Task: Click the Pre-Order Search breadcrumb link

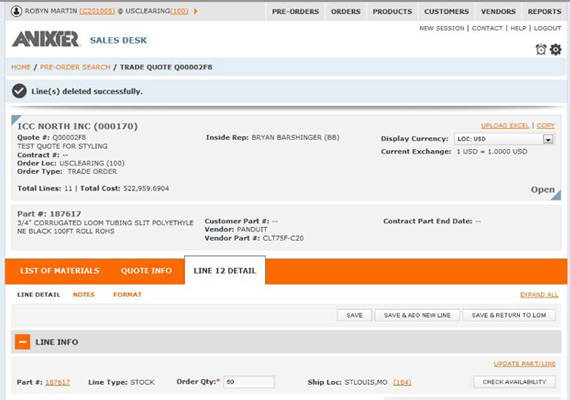Action: [75, 67]
